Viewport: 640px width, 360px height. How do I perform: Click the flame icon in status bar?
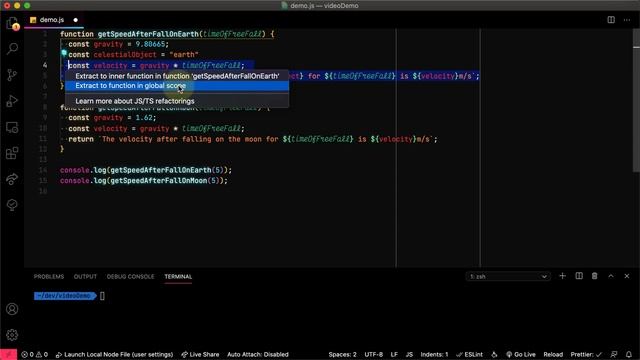(x=494, y=354)
